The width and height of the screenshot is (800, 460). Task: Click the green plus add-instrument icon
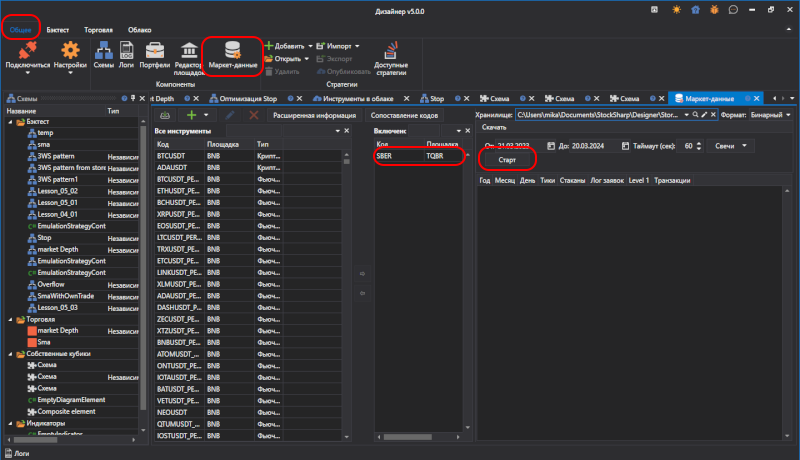pyautogui.click(x=191, y=115)
